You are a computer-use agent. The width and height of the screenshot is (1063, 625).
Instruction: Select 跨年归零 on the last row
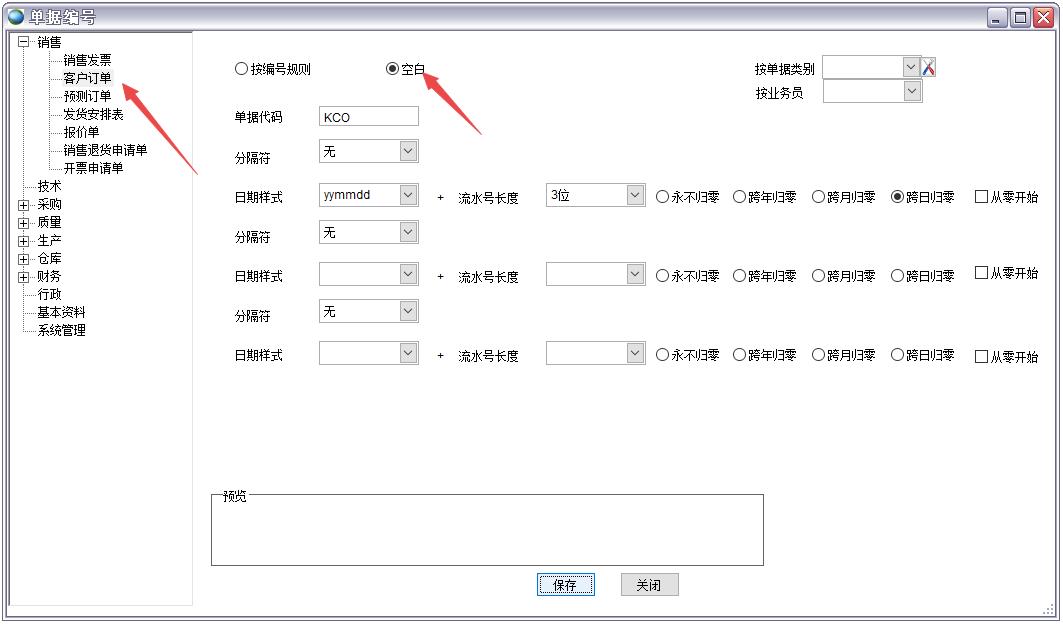point(736,356)
